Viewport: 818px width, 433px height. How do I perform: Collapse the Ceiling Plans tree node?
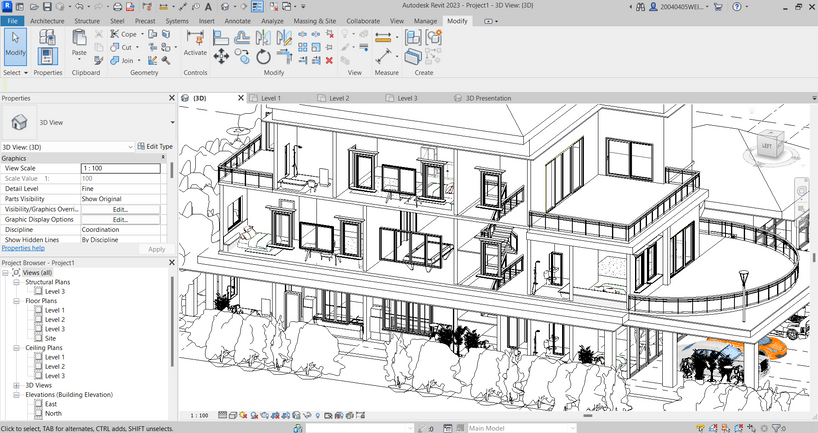(16, 348)
